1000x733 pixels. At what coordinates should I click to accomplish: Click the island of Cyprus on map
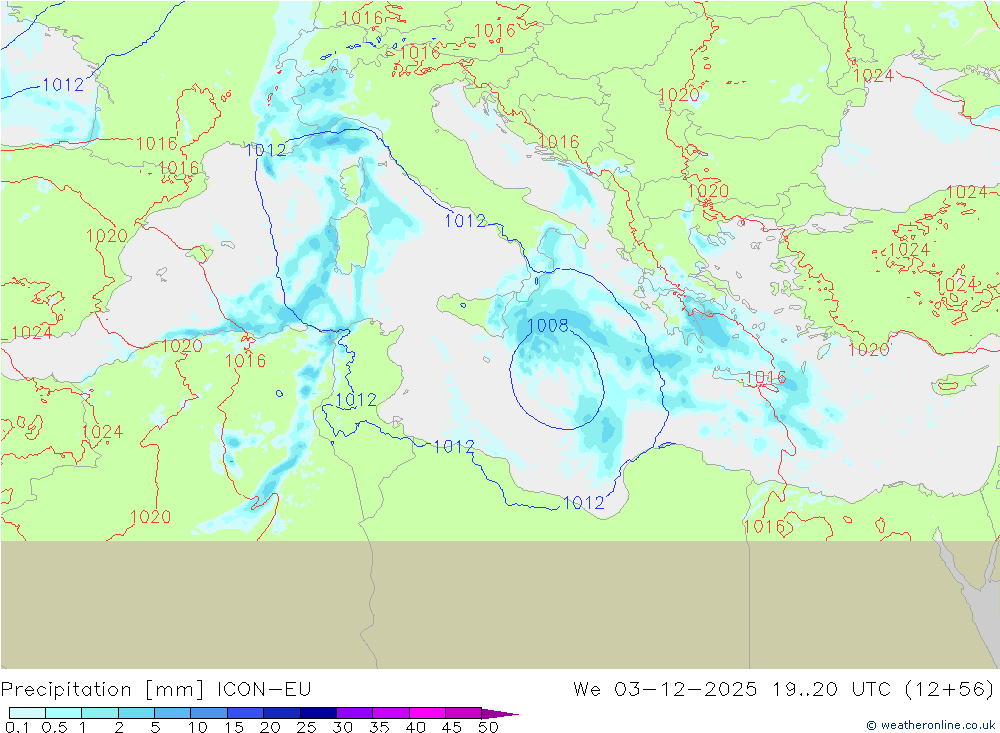(x=952, y=382)
